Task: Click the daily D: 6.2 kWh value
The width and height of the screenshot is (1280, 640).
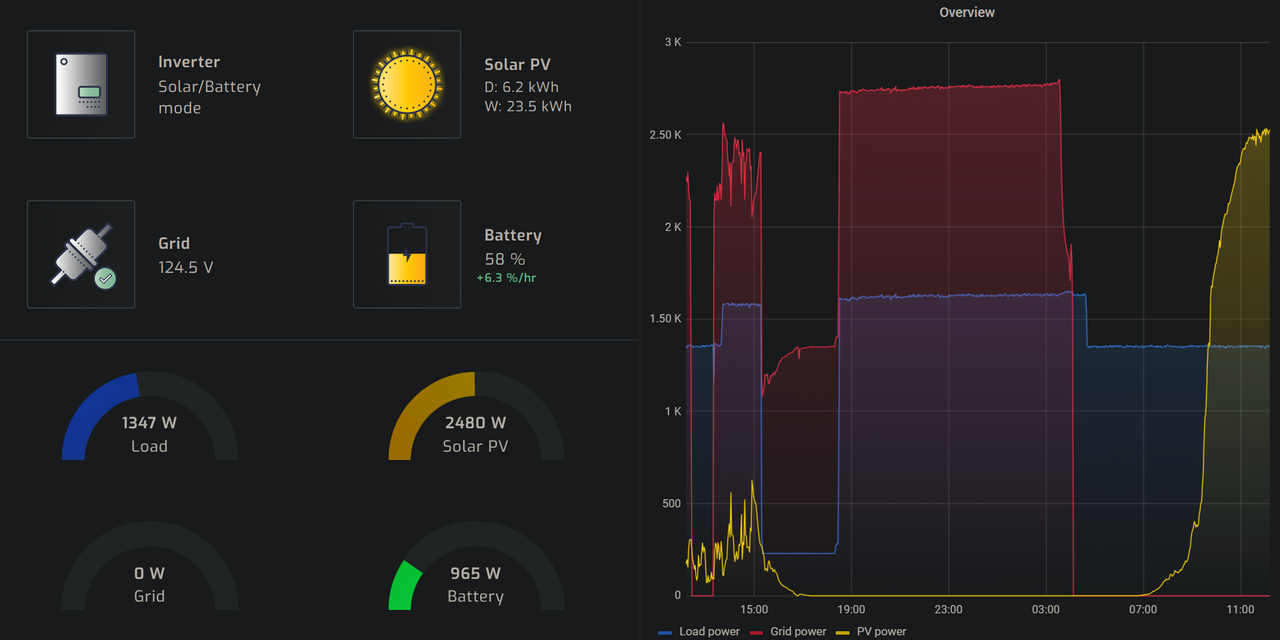Action: pyautogui.click(x=521, y=87)
